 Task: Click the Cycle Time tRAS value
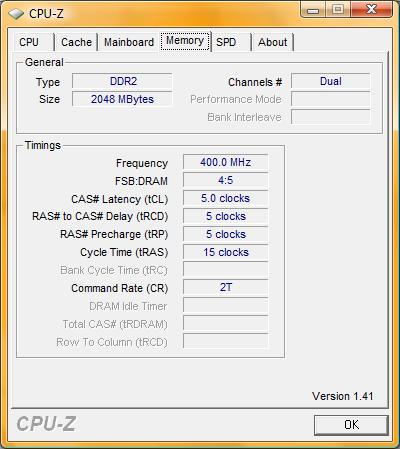pos(225,252)
